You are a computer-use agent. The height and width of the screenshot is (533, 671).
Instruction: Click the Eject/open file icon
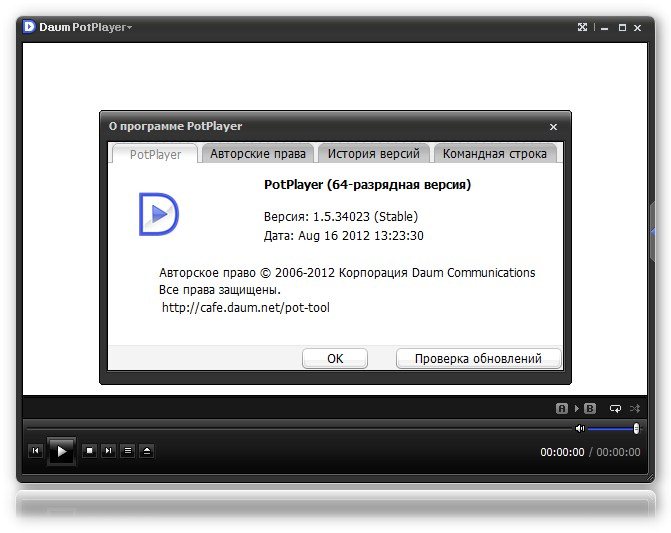coord(147,450)
